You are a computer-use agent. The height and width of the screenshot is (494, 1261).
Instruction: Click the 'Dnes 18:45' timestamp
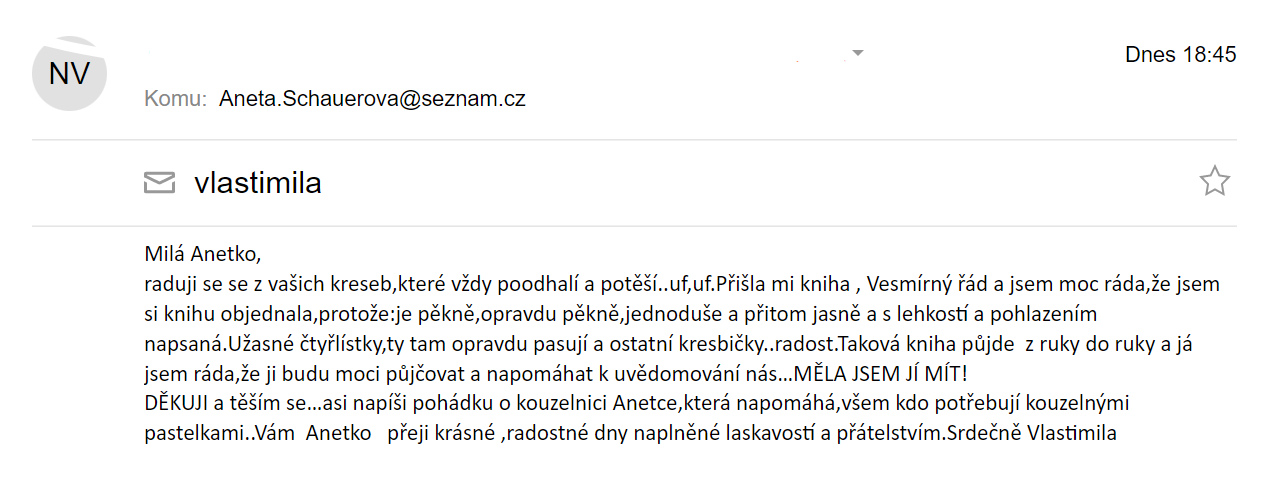[x=1181, y=55]
